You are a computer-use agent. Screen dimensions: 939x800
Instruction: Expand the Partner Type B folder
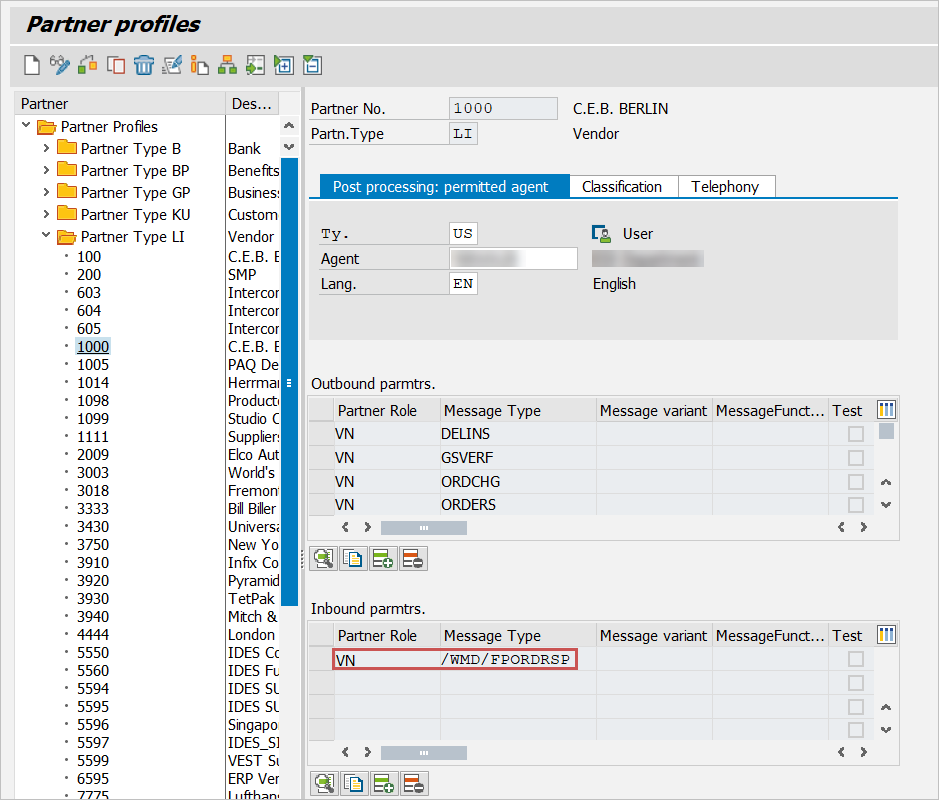tap(46, 149)
